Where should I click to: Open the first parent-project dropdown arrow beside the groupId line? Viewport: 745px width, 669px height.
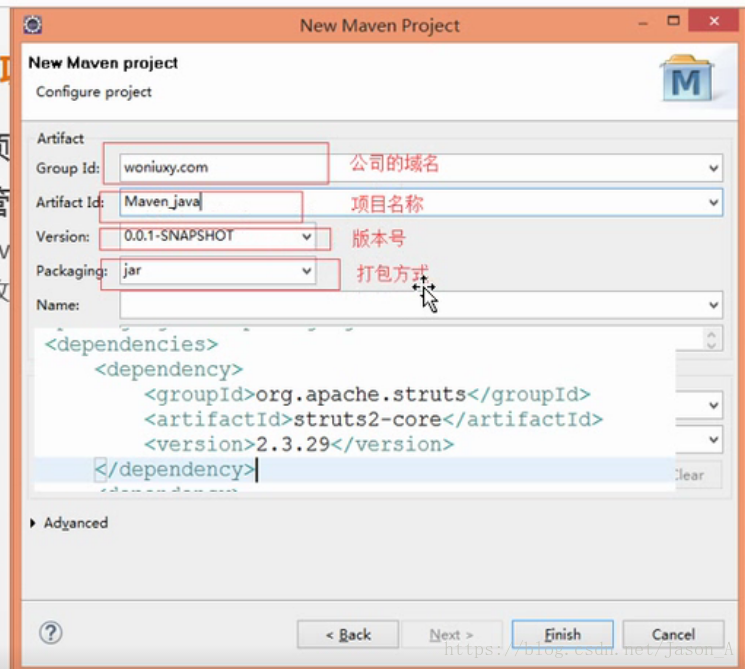coord(713,405)
